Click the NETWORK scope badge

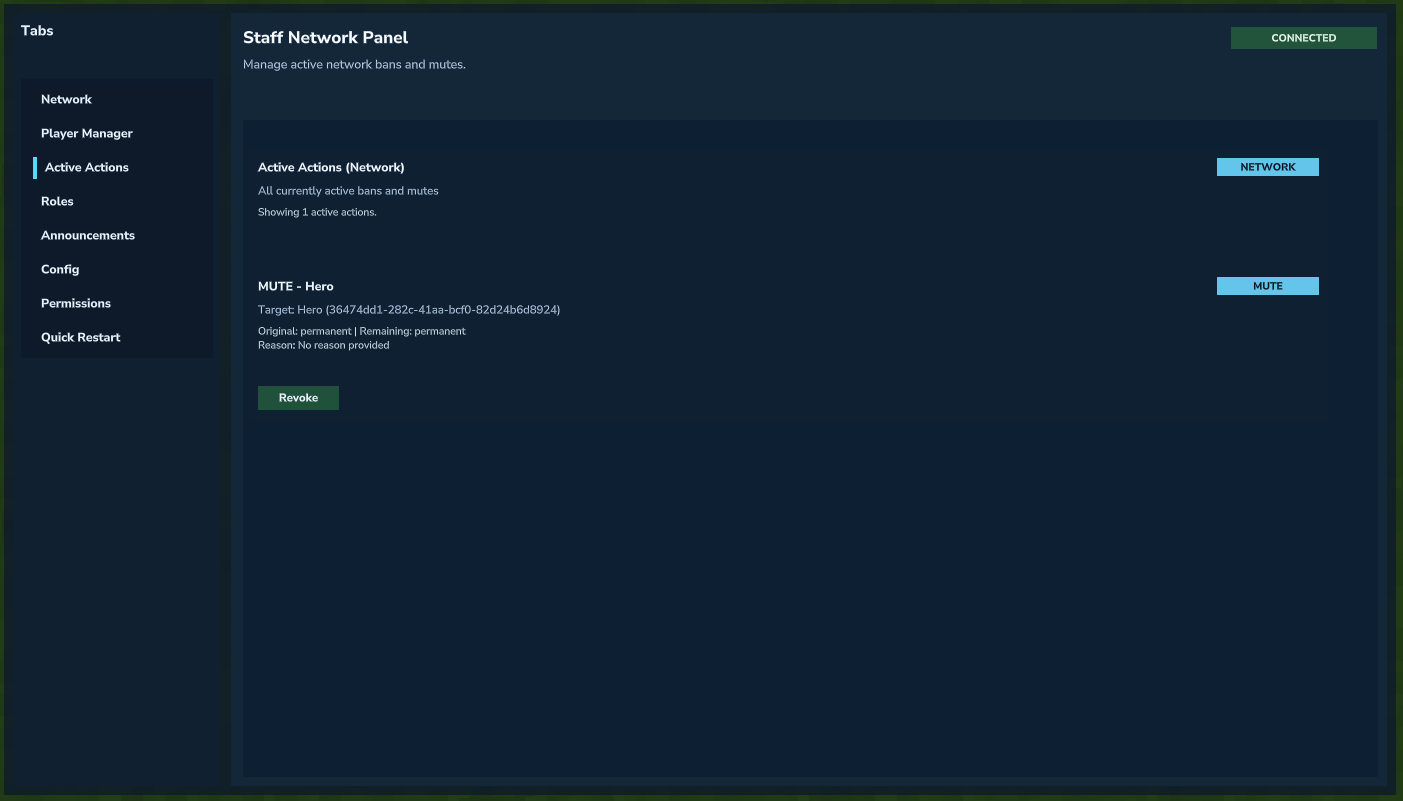point(1267,167)
